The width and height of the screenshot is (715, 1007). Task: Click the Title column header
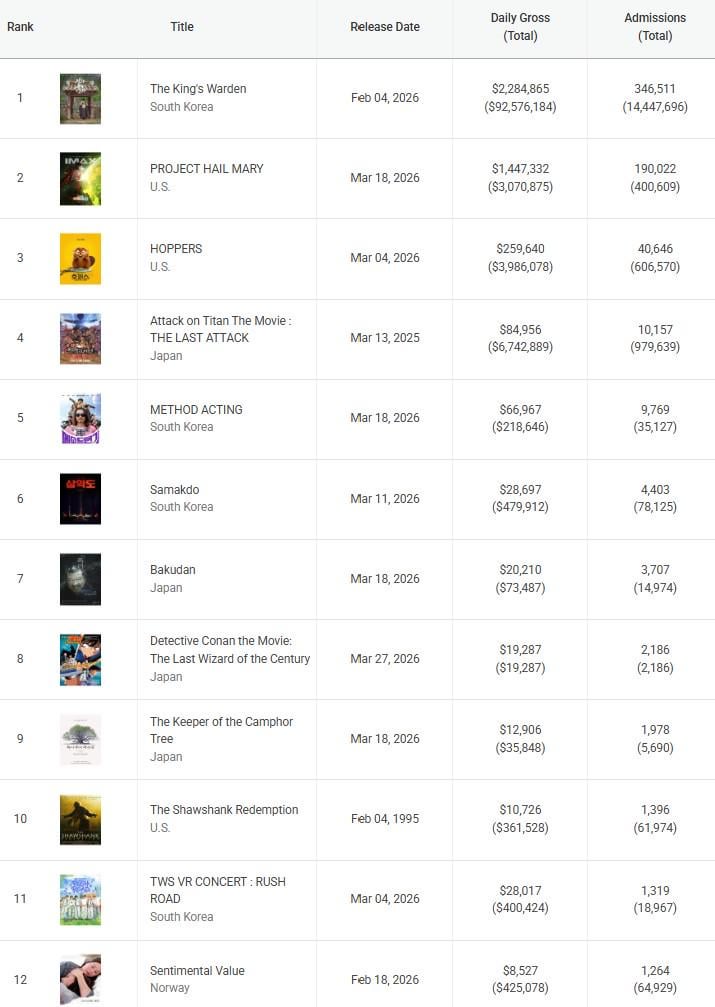click(182, 27)
